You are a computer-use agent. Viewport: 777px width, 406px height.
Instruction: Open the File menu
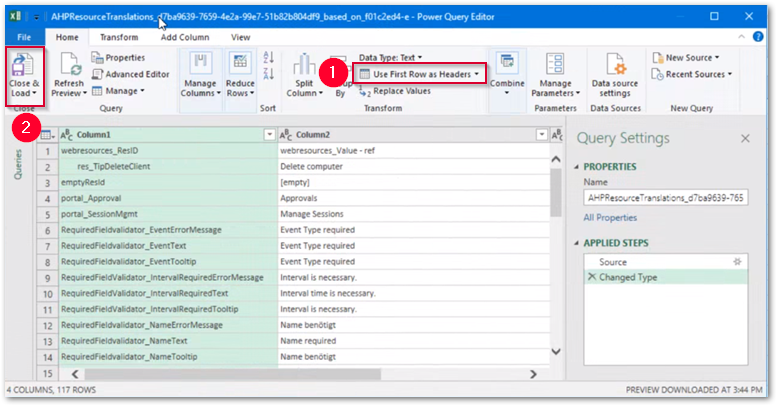[24, 37]
